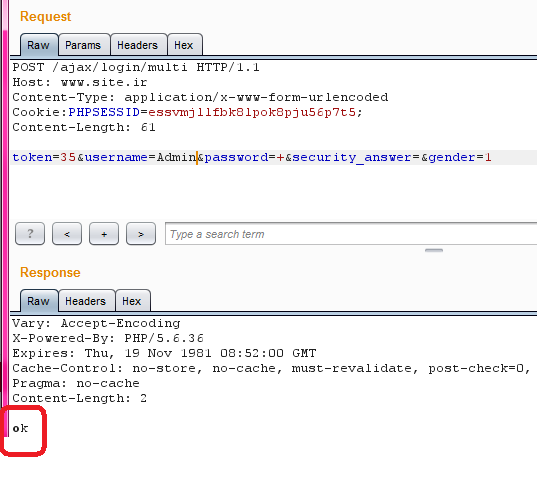Viewport: 537px width, 495px height.
Task: Open the response Hex tab
Action: (133, 301)
